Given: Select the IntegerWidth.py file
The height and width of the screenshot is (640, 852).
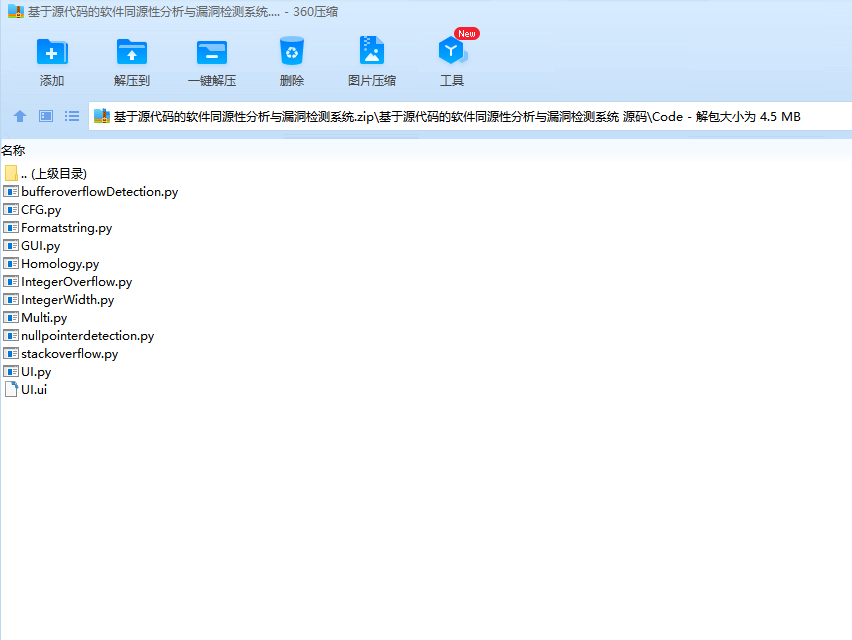Looking at the screenshot, I should (59, 299).
